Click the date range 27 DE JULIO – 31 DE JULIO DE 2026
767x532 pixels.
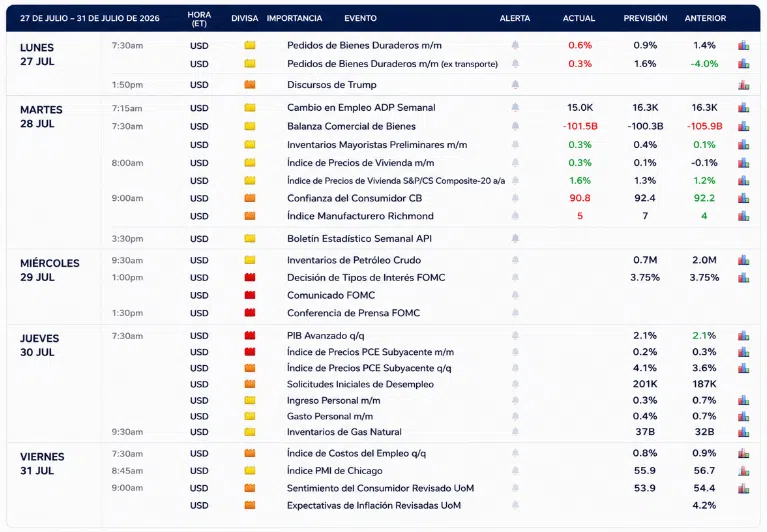click(90, 18)
